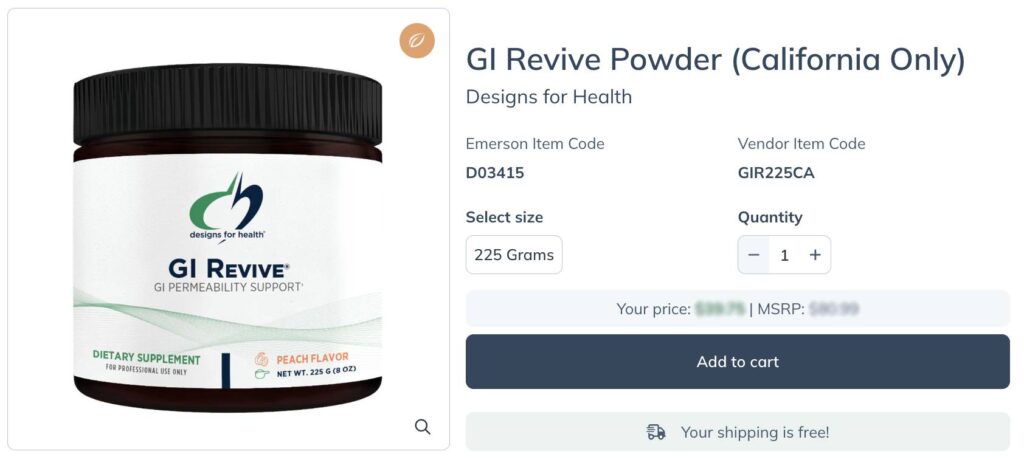
Task: Add the product to cart
Action: pyautogui.click(x=737, y=362)
